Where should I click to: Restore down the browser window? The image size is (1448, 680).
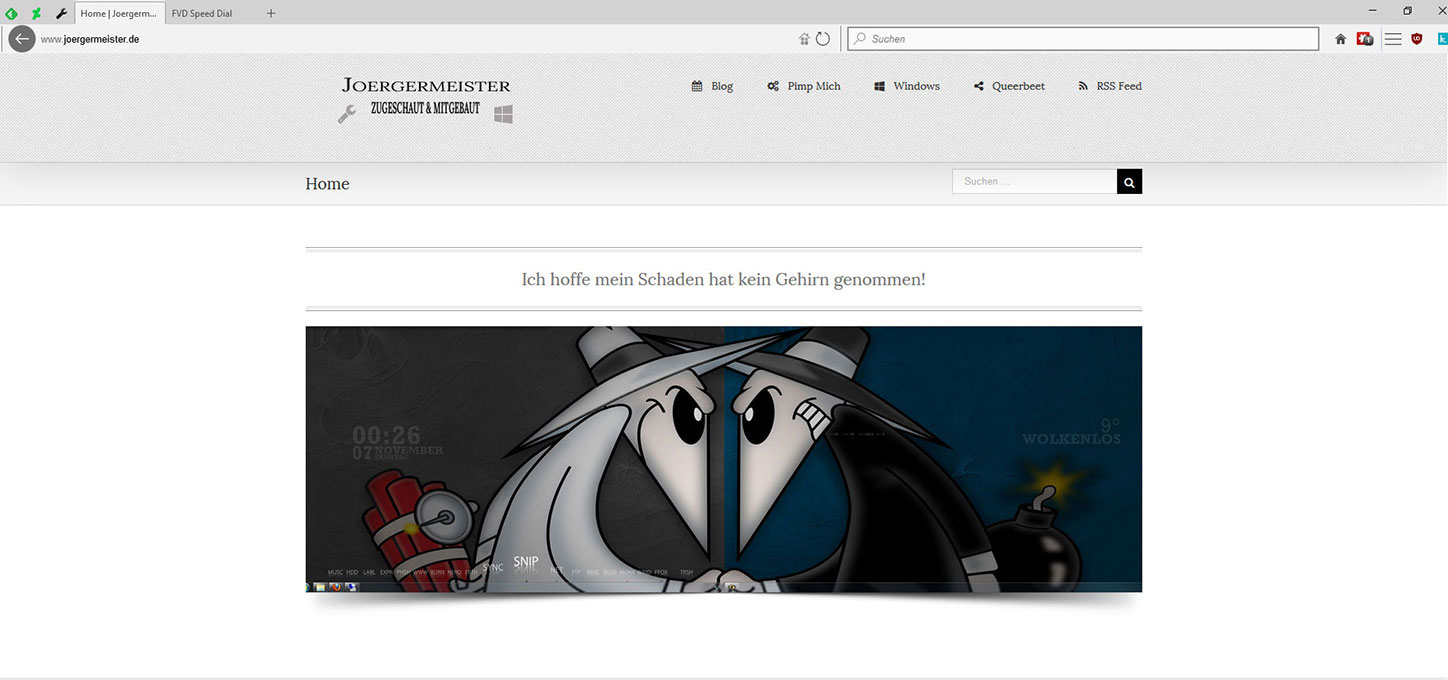pyautogui.click(x=1407, y=10)
